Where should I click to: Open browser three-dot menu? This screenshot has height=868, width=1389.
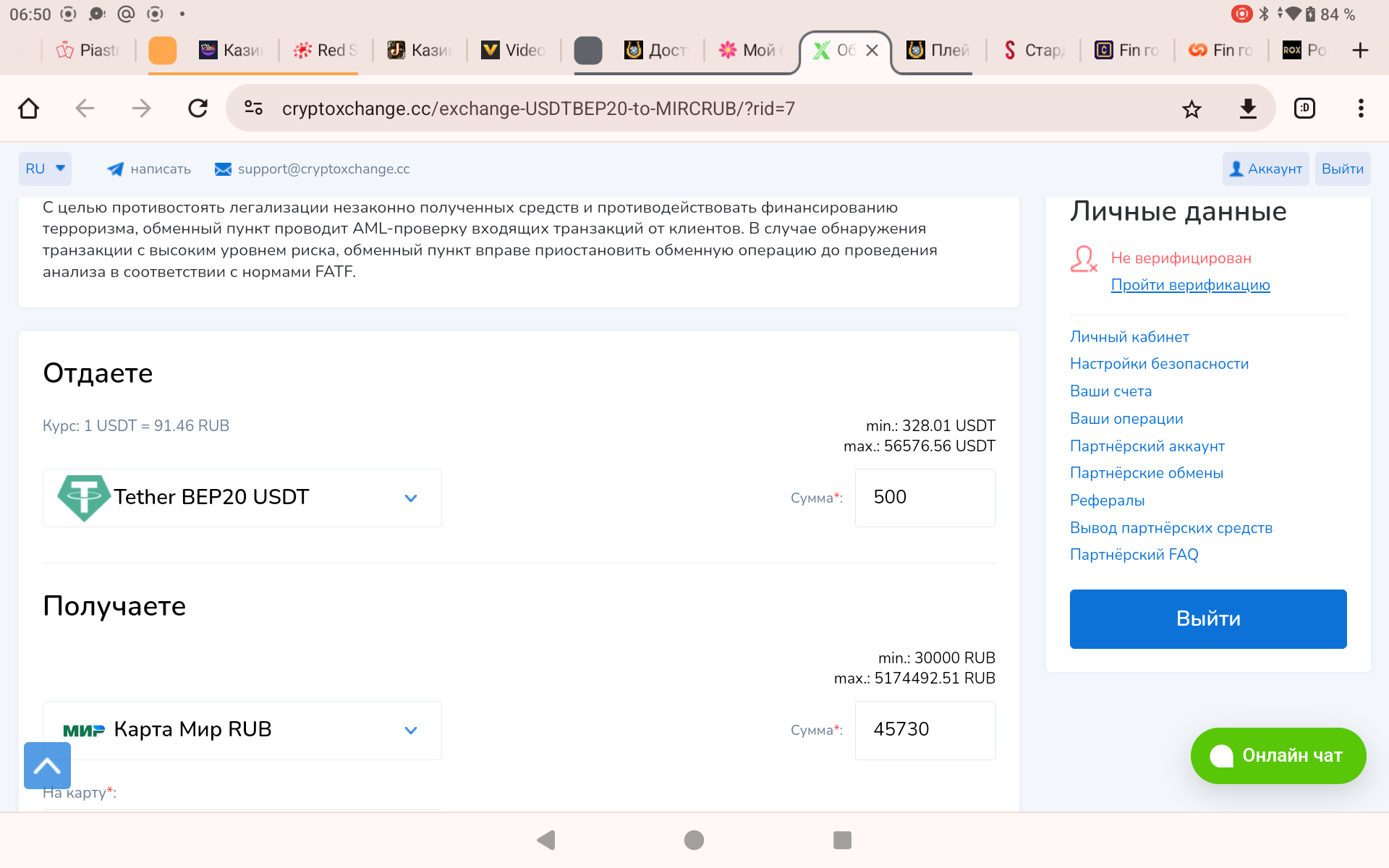click(1360, 109)
